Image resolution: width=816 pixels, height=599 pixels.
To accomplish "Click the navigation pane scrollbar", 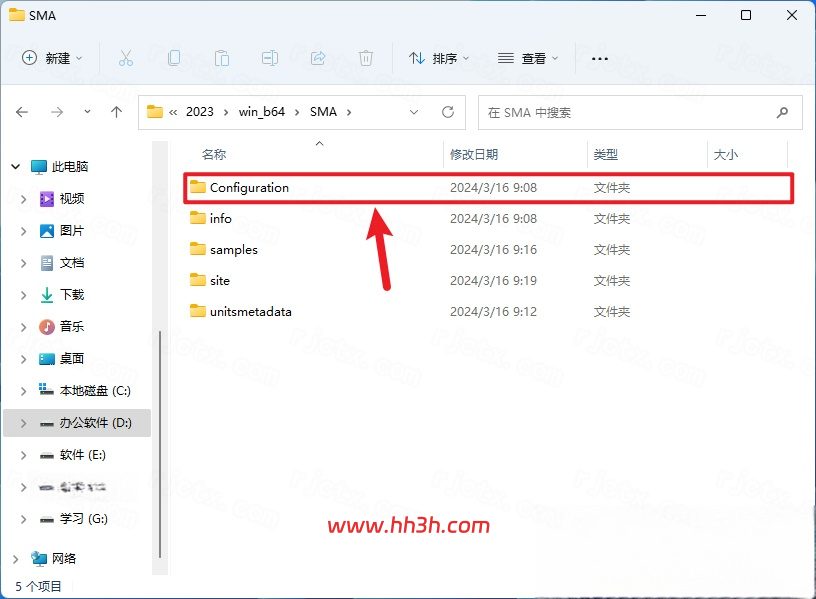I will point(160,443).
